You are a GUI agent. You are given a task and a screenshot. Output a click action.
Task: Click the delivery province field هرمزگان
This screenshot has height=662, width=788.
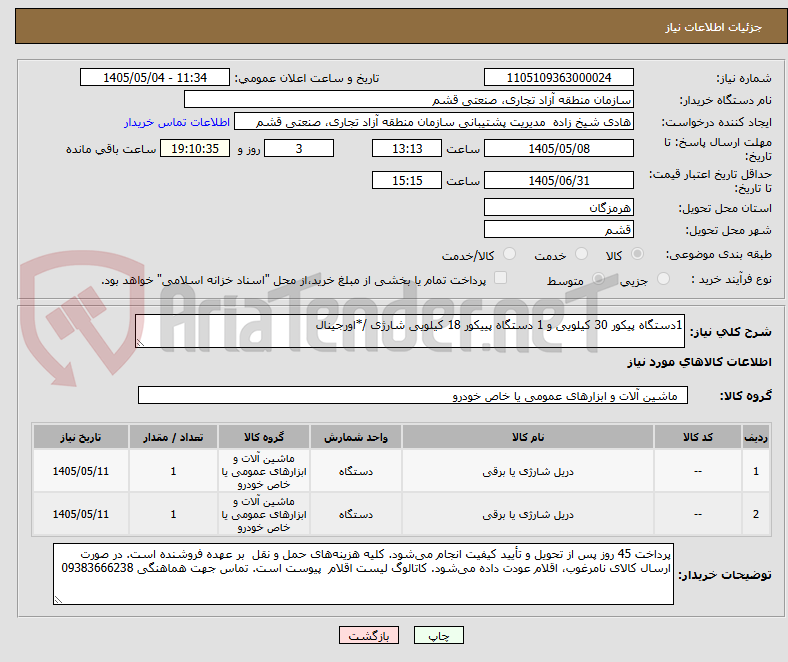[x=558, y=207]
